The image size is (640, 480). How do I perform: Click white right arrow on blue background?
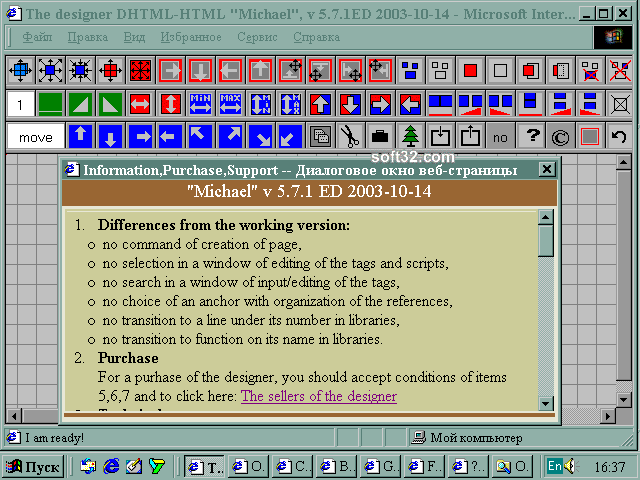pyautogui.click(x=380, y=104)
